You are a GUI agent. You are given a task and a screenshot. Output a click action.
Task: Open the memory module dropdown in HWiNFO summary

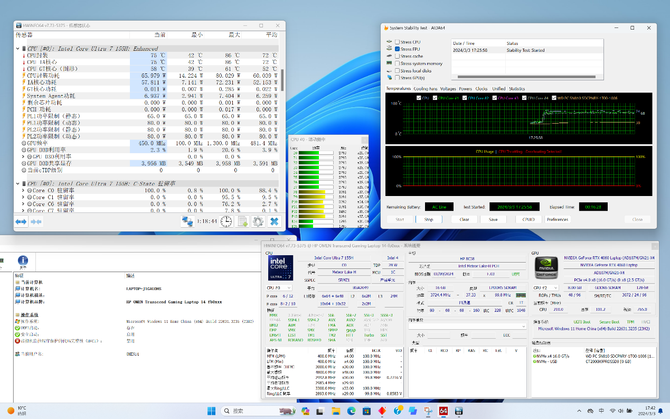click(x=467, y=326)
